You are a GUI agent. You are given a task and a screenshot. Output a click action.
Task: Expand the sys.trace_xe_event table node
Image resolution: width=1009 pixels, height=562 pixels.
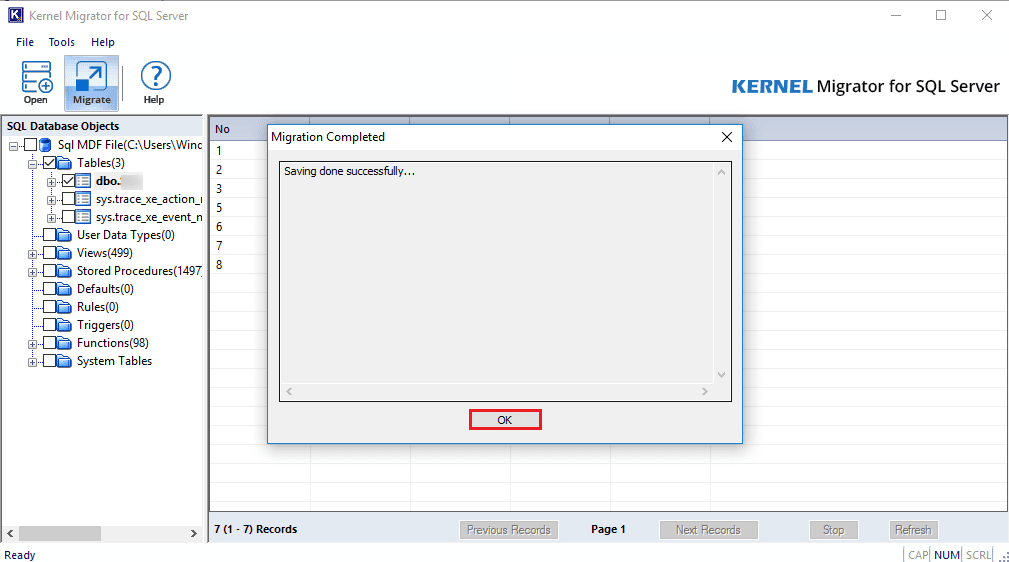click(51, 218)
